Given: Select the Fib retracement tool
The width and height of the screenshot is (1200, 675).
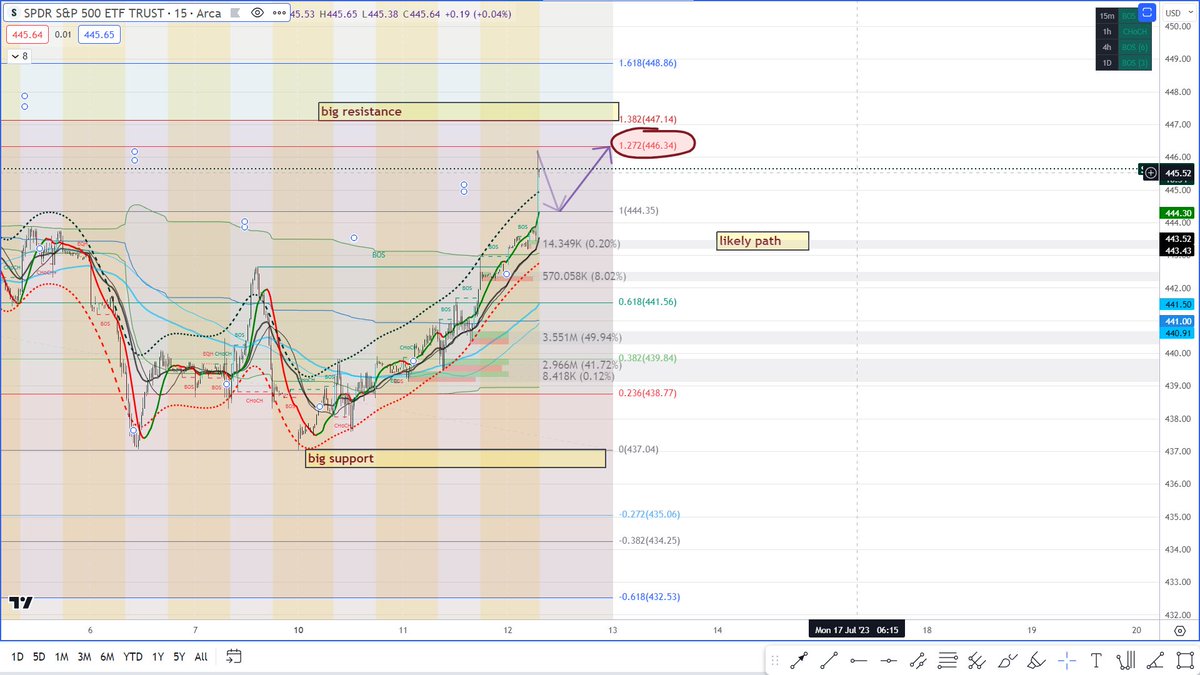Looking at the screenshot, I should point(948,660).
